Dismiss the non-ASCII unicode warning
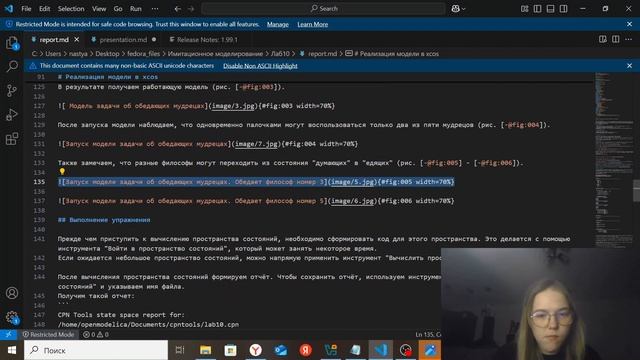The width and height of the screenshot is (640, 360). [629, 65]
